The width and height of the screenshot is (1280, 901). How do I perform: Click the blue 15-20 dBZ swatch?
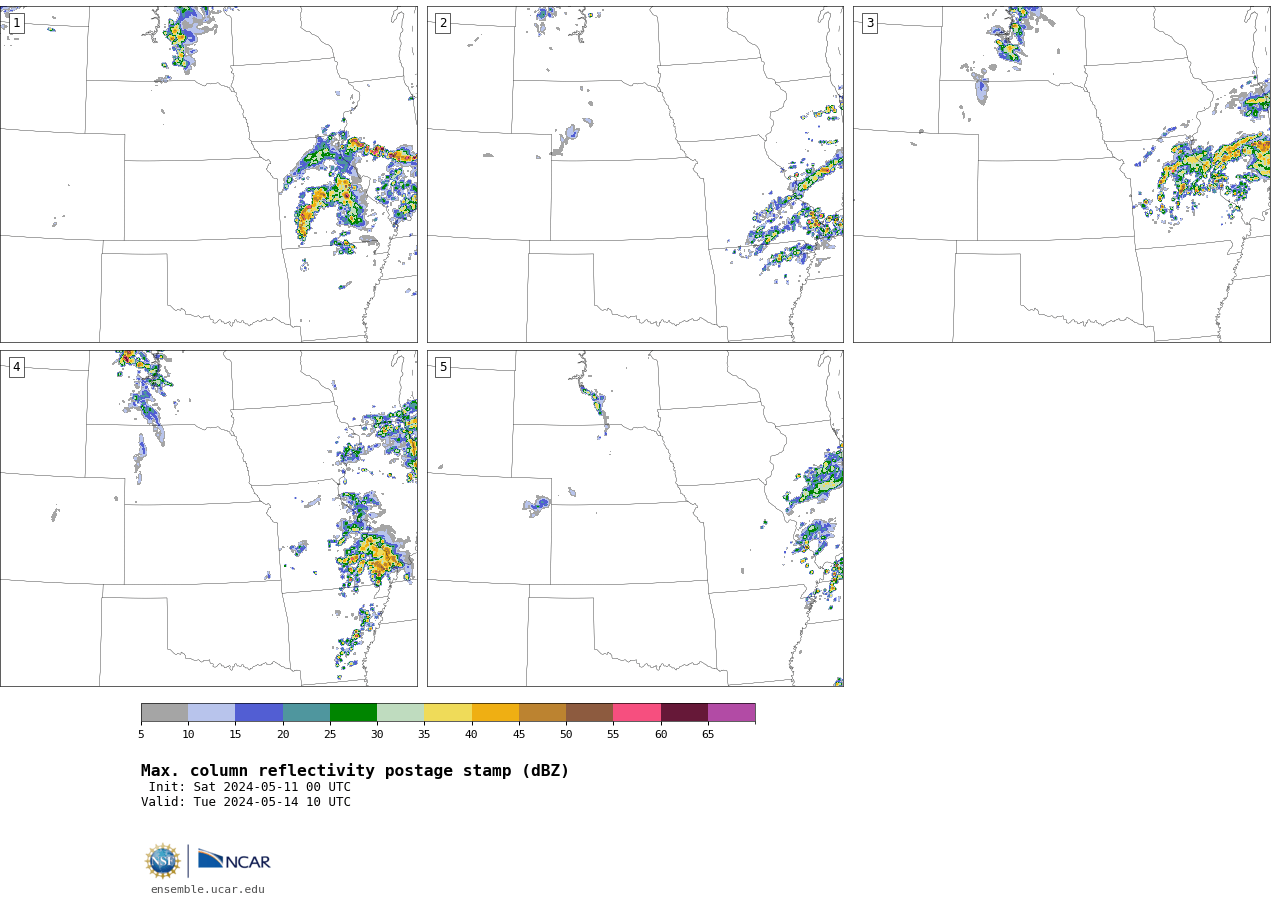coord(259,712)
